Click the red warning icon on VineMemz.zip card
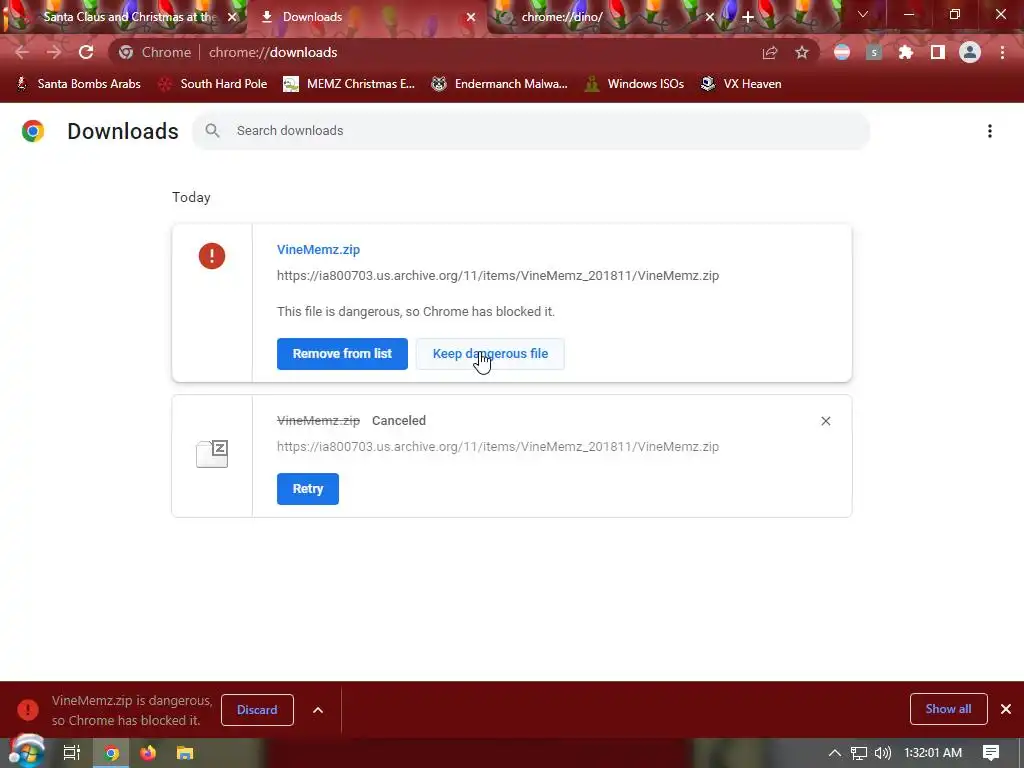1024x768 pixels. [212, 255]
